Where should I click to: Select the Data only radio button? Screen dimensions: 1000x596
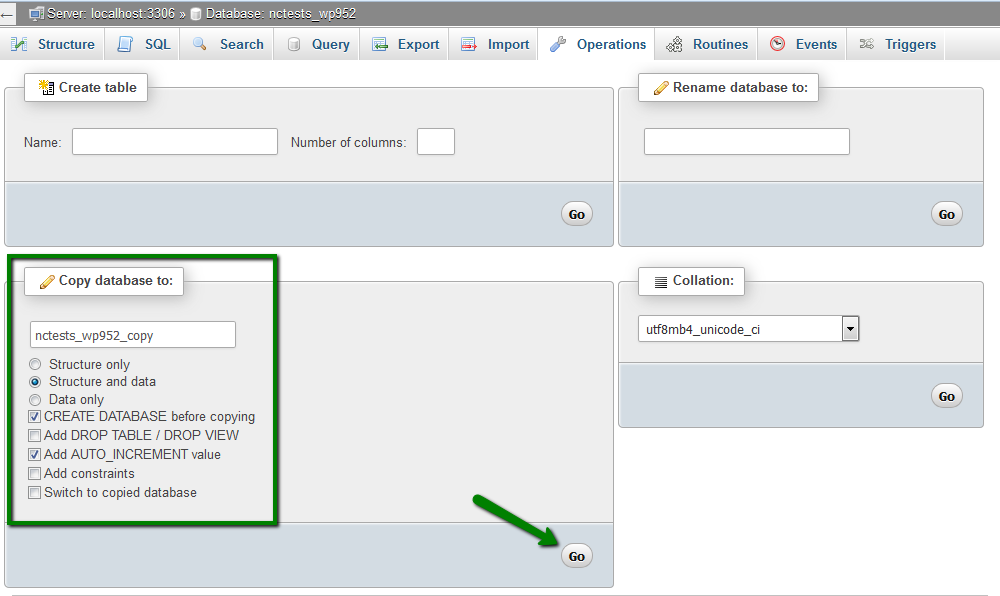click(x=35, y=400)
